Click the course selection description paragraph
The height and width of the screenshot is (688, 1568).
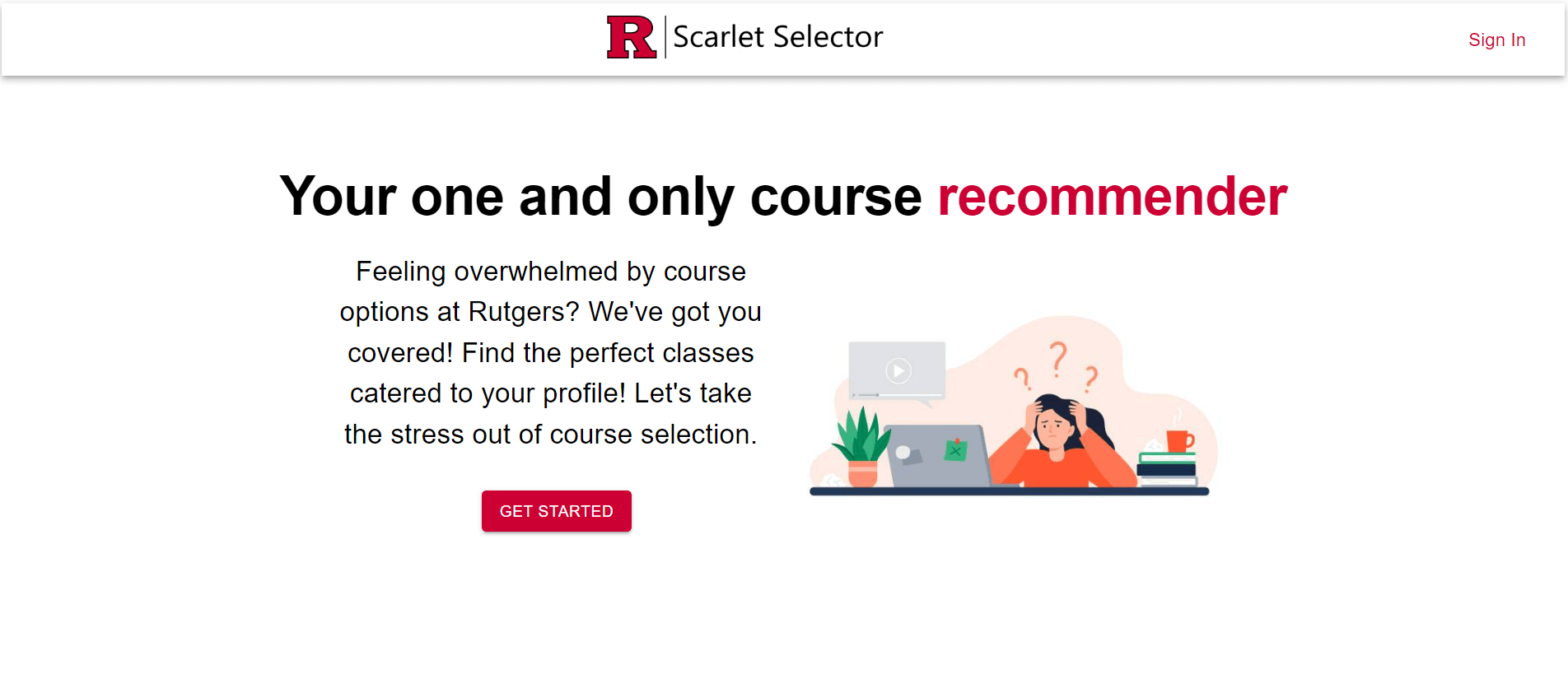point(553,352)
